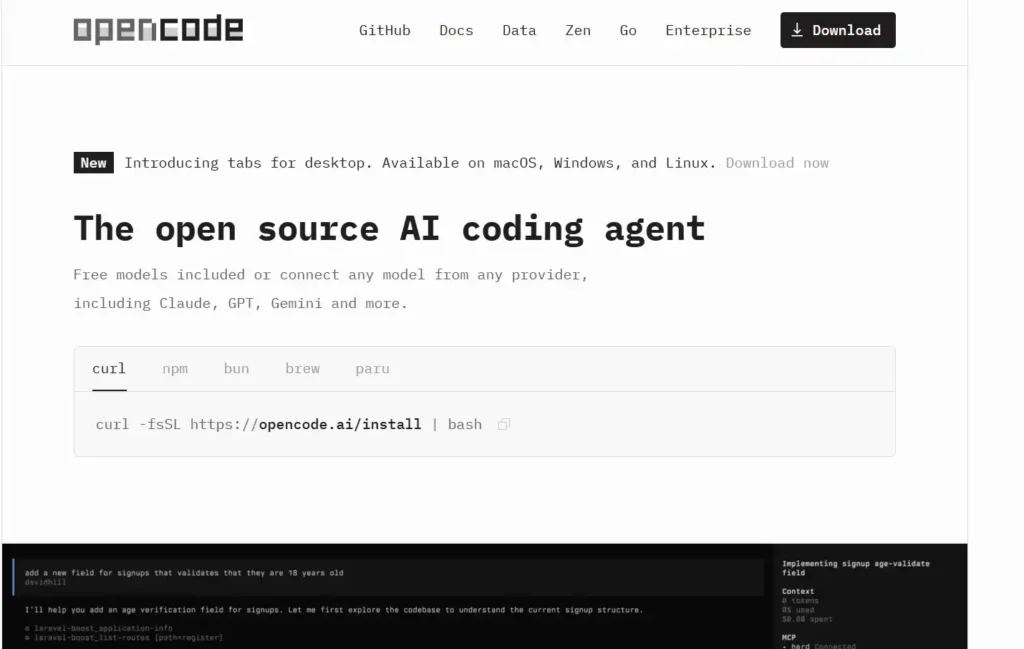Open the Zen nav link
The width and height of the screenshot is (1024, 649).
pyautogui.click(x=578, y=30)
